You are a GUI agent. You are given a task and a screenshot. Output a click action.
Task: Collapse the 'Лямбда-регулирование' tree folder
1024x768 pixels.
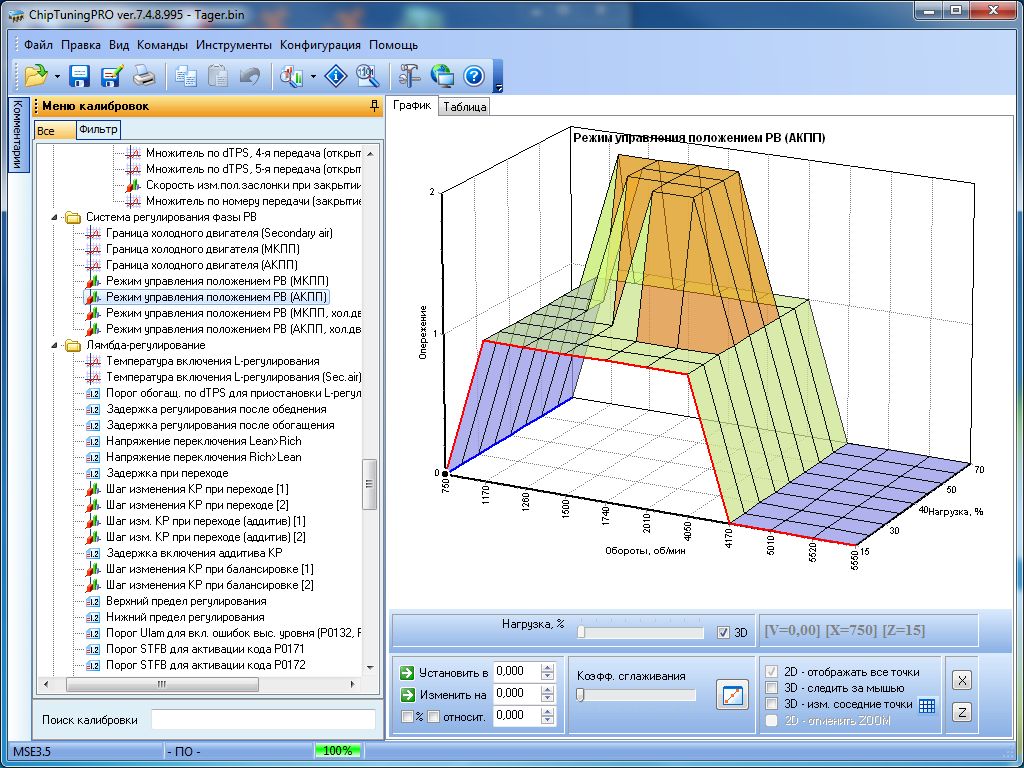point(55,345)
